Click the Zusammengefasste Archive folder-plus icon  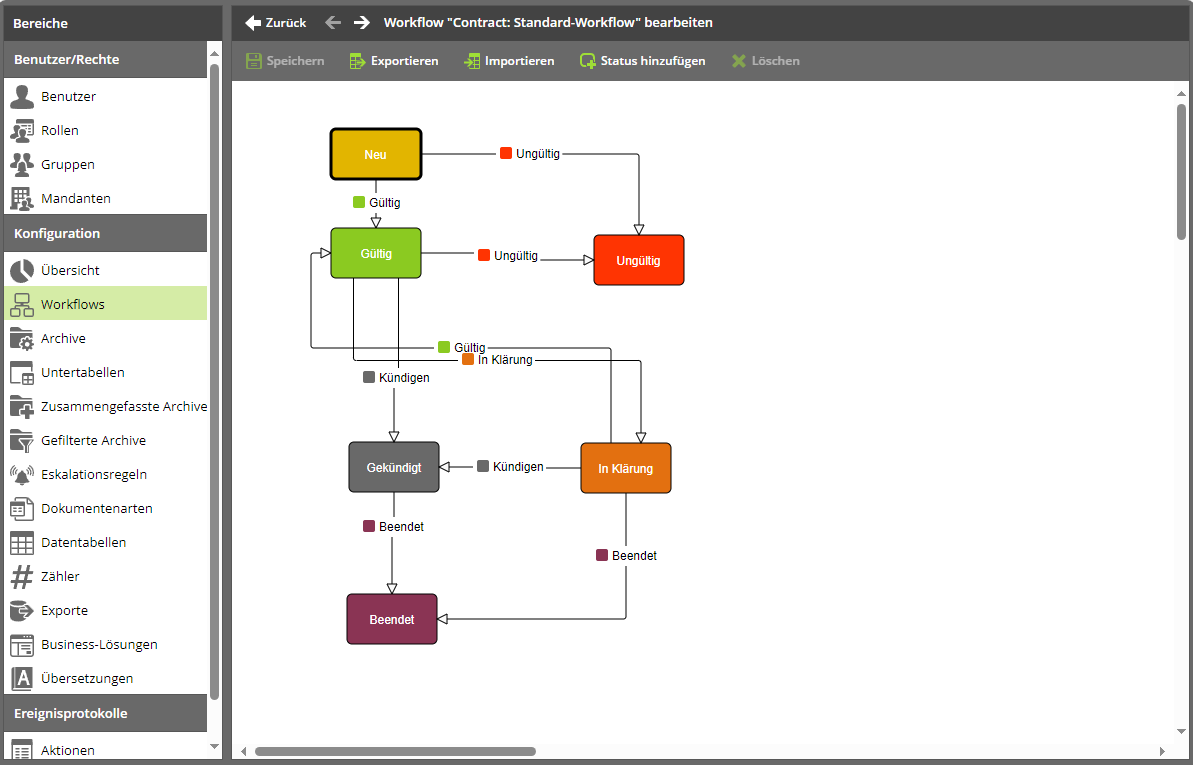click(22, 406)
